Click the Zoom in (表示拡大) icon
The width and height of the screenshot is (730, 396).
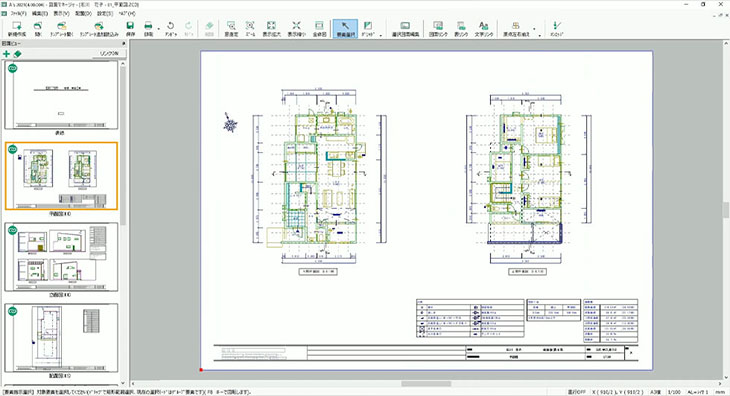pos(271,28)
